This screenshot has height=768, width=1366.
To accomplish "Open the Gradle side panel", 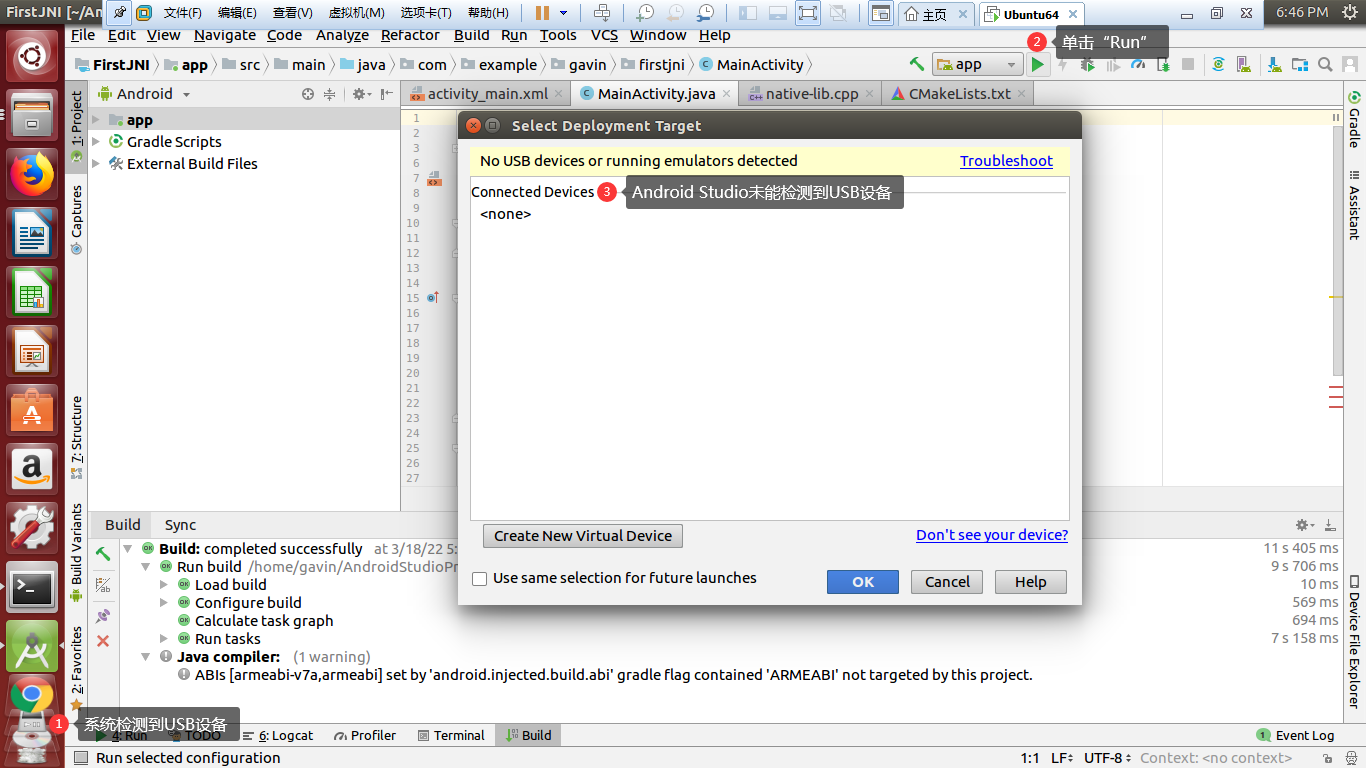I will [1354, 120].
